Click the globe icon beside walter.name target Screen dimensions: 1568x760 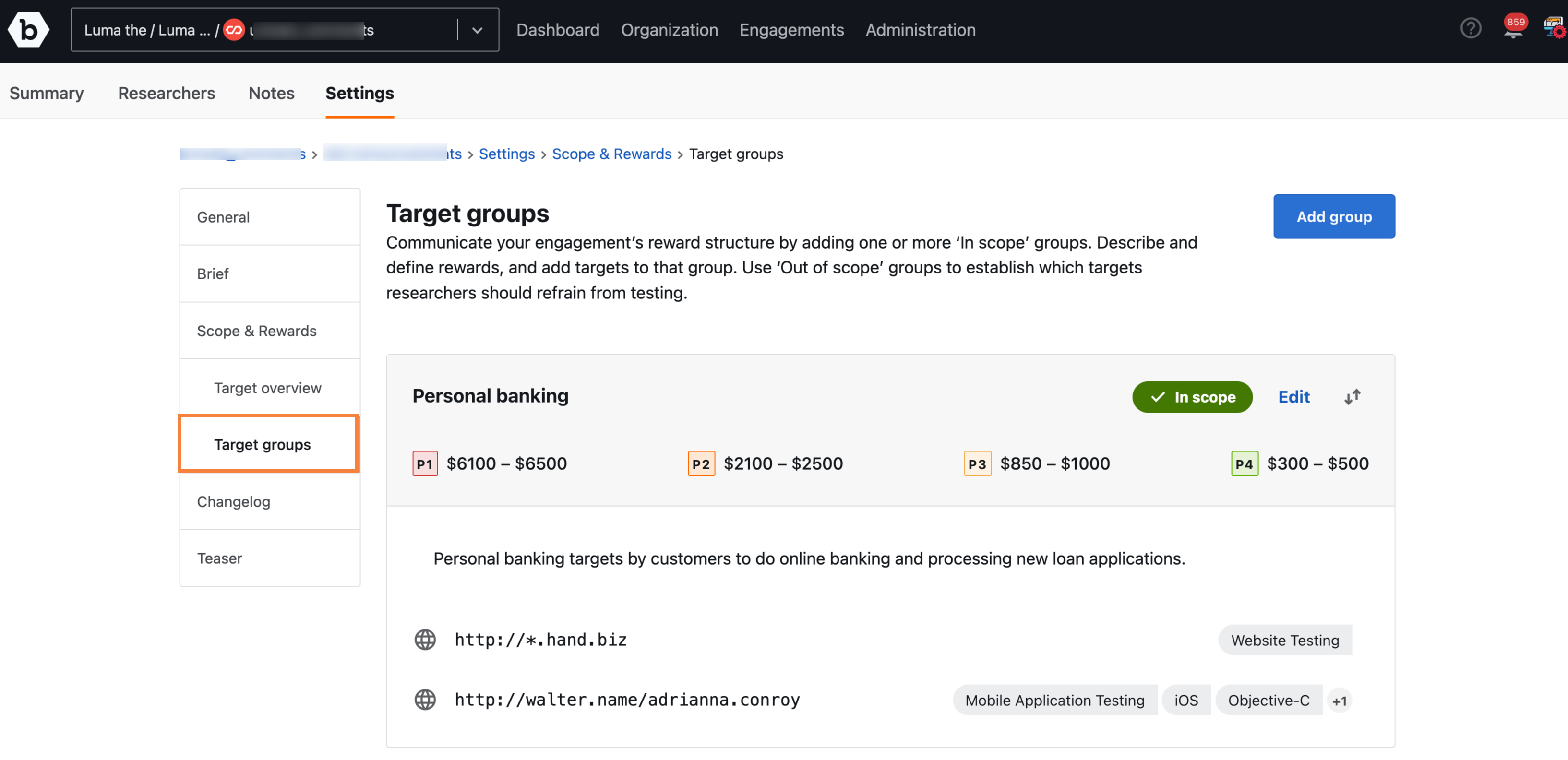coord(425,700)
